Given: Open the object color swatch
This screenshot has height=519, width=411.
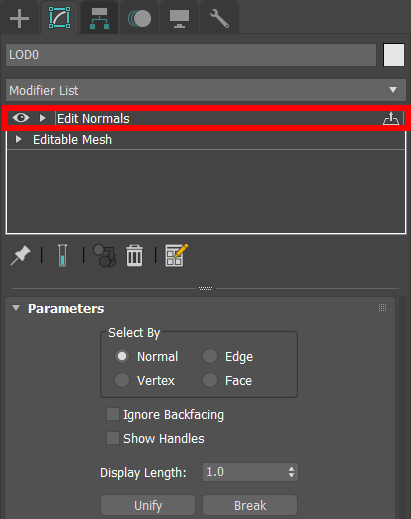Looking at the screenshot, I should [394, 55].
